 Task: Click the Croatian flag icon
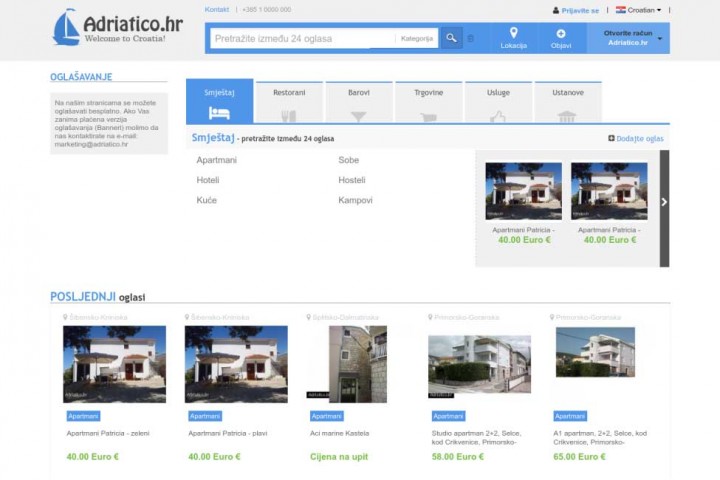(x=620, y=10)
